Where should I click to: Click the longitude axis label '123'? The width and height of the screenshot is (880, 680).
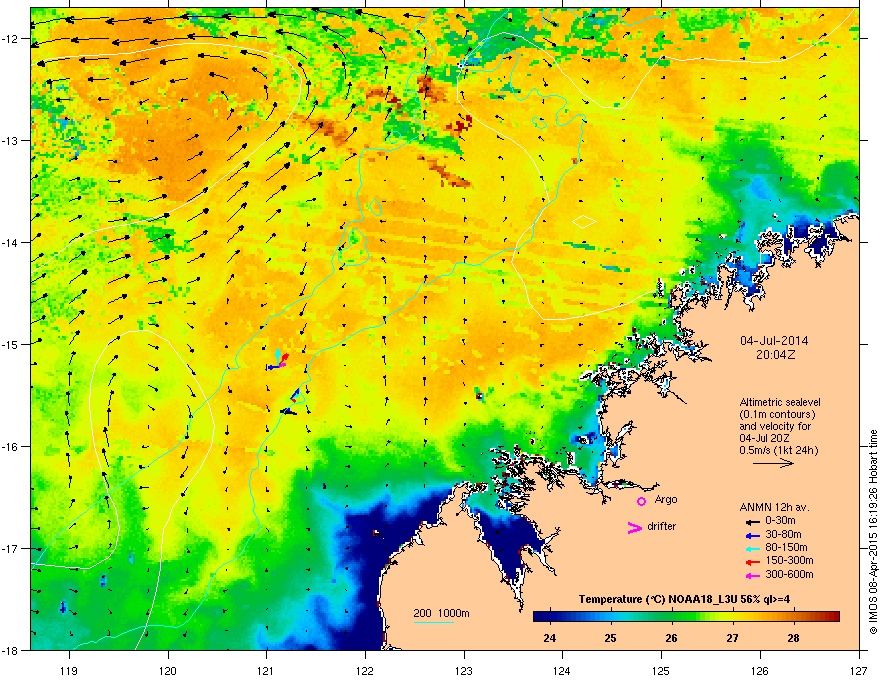(x=464, y=670)
